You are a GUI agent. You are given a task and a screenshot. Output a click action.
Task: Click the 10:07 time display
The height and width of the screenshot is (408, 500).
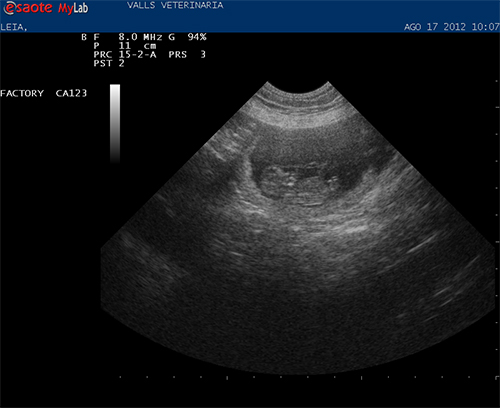pyautogui.click(x=485, y=27)
